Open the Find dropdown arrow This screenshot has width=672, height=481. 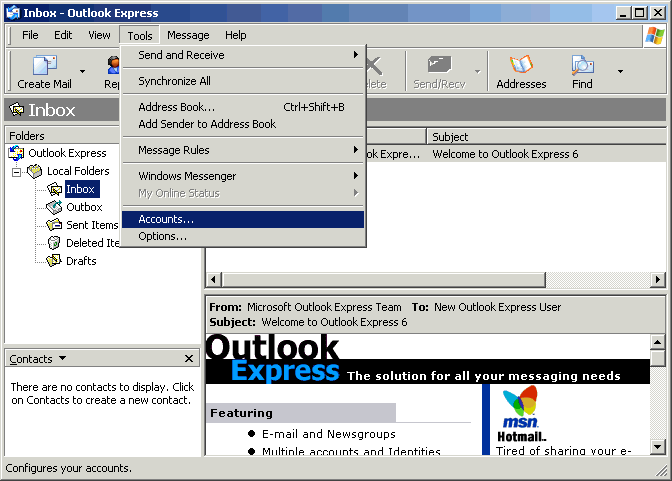[620, 72]
